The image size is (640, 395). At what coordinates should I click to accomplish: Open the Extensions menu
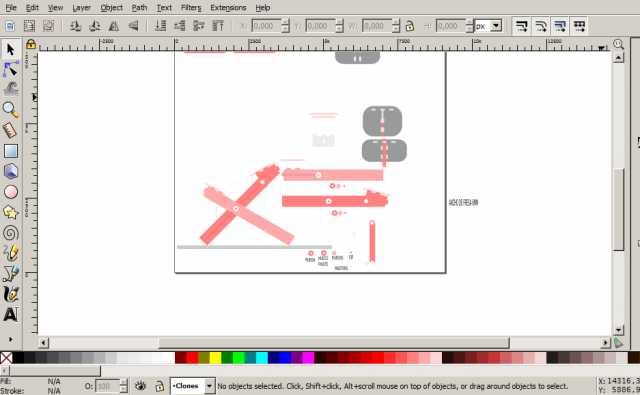228,7
